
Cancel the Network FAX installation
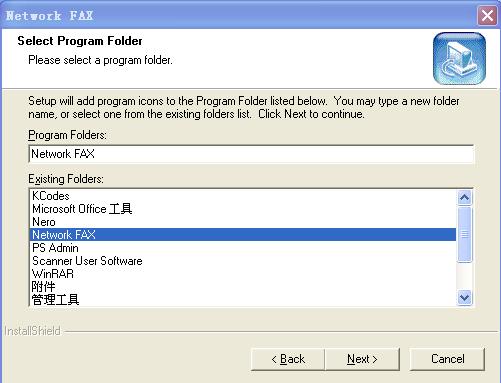coord(447,359)
